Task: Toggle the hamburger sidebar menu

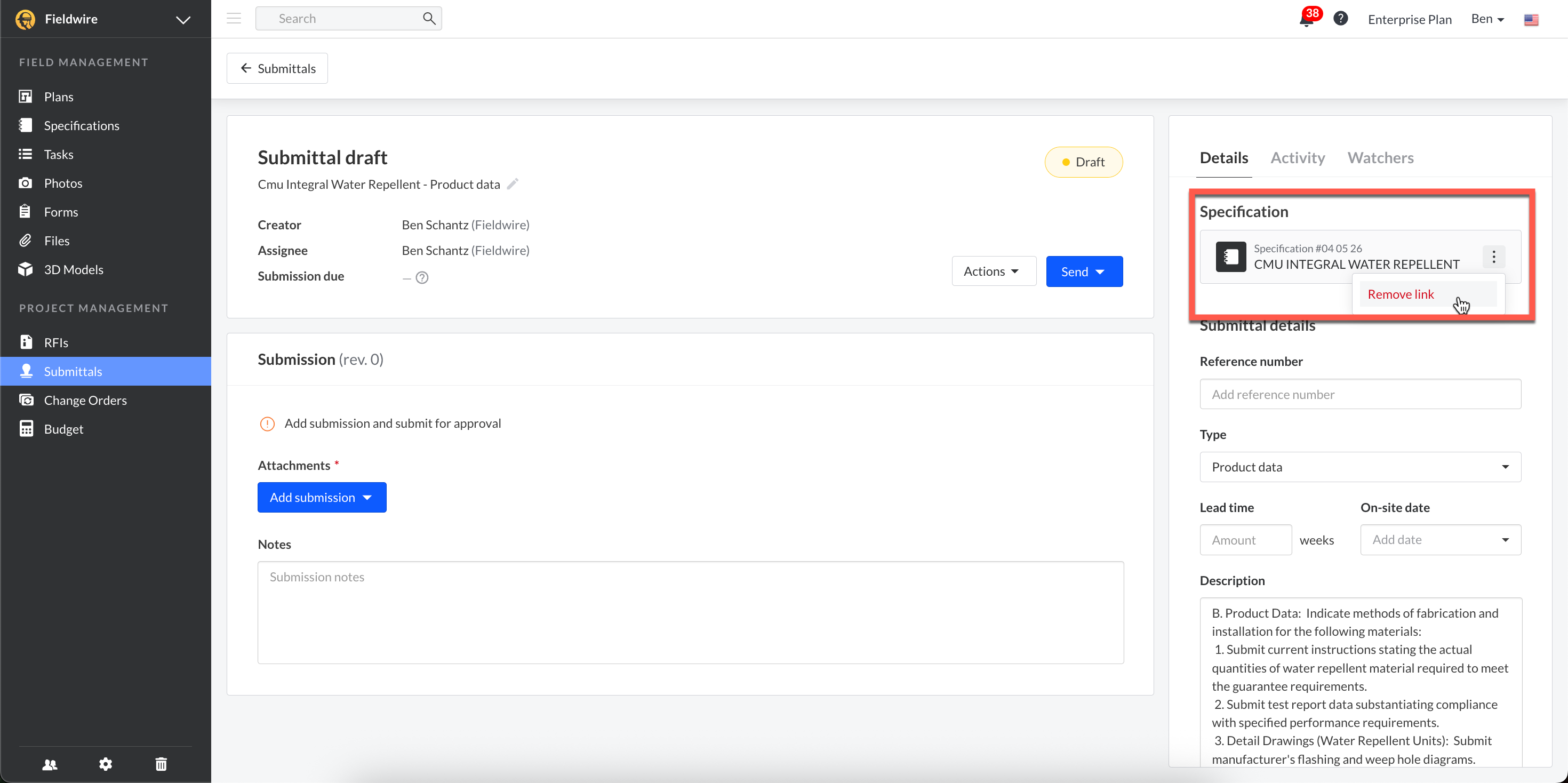Action: (234, 19)
